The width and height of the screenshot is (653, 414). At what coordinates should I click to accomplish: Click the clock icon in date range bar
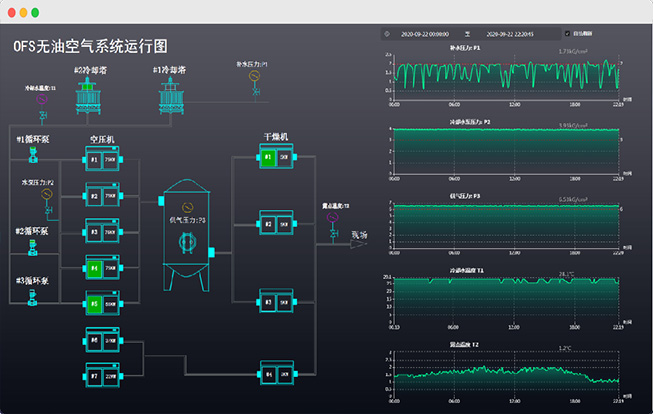tap(387, 33)
